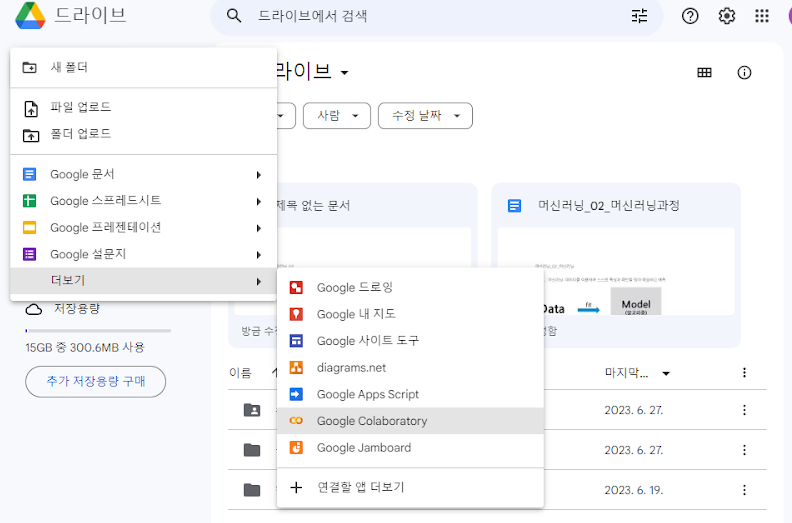Select 새 폴더 menu entry
This screenshot has width=792, height=523.
143,67
